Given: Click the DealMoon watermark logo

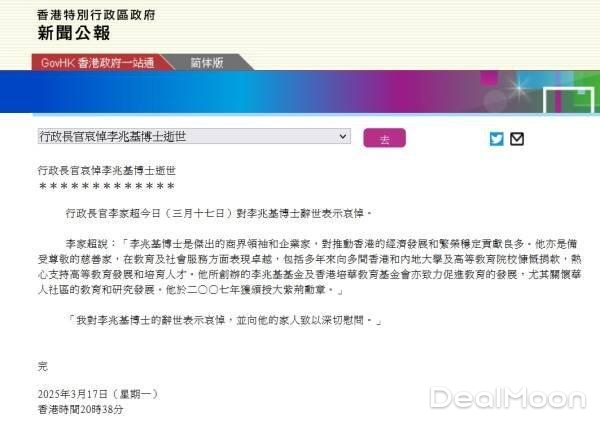Looking at the screenshot, I should point(508,398).
